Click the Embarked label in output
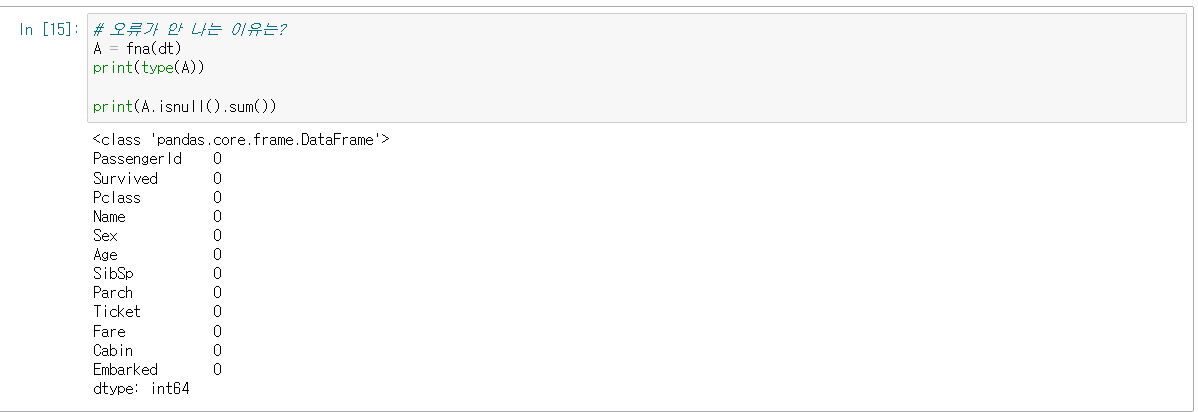Viewport: 1198px width, 412px height. pos(125,369)
